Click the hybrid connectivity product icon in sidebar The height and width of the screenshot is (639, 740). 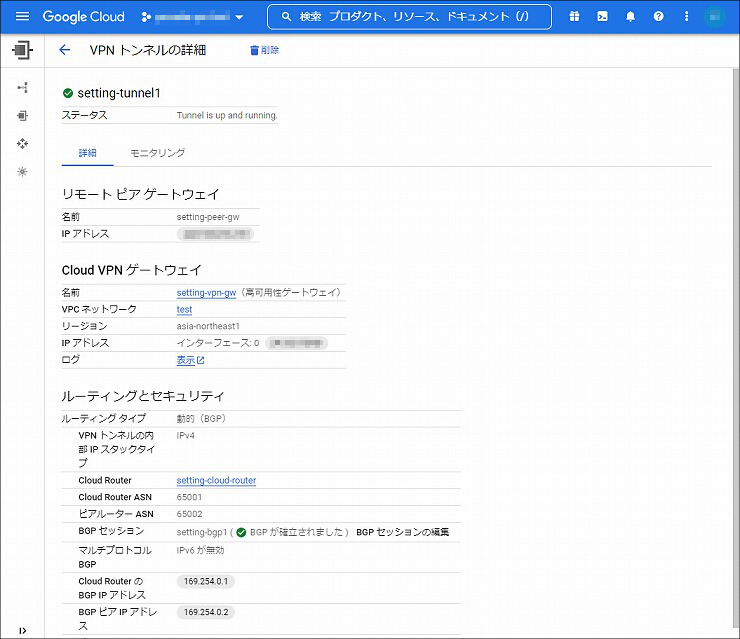(x=22, y=50)
